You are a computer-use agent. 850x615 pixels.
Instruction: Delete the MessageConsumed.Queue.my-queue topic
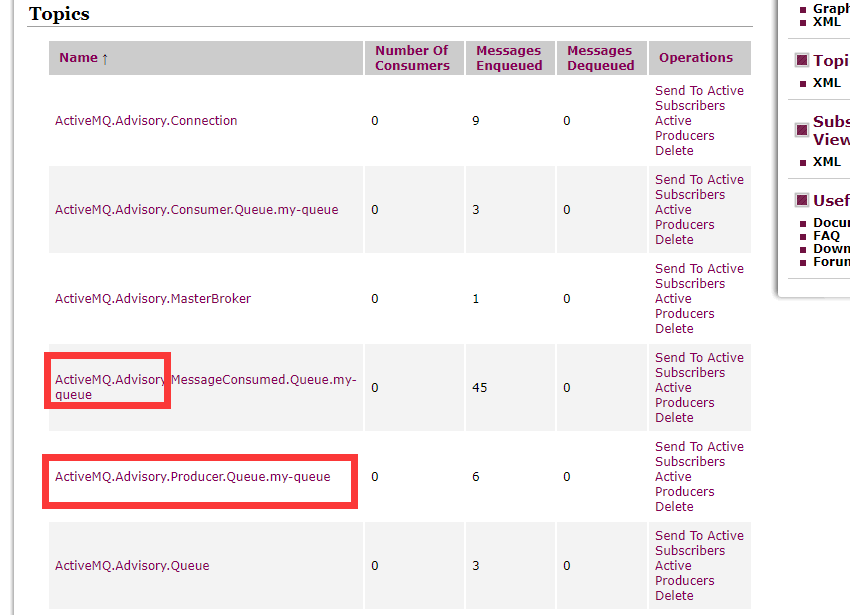[674, 417]
